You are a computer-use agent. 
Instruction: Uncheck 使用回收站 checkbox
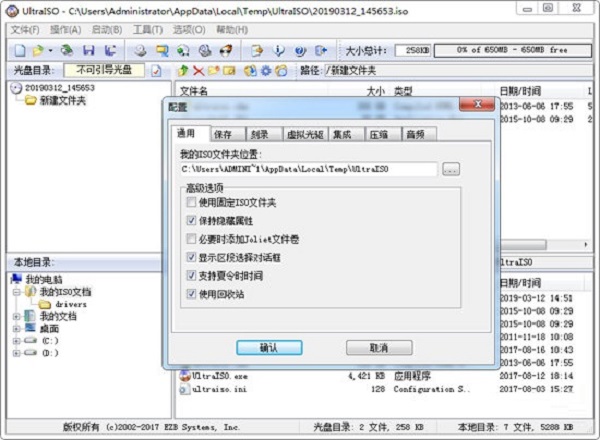191,294
